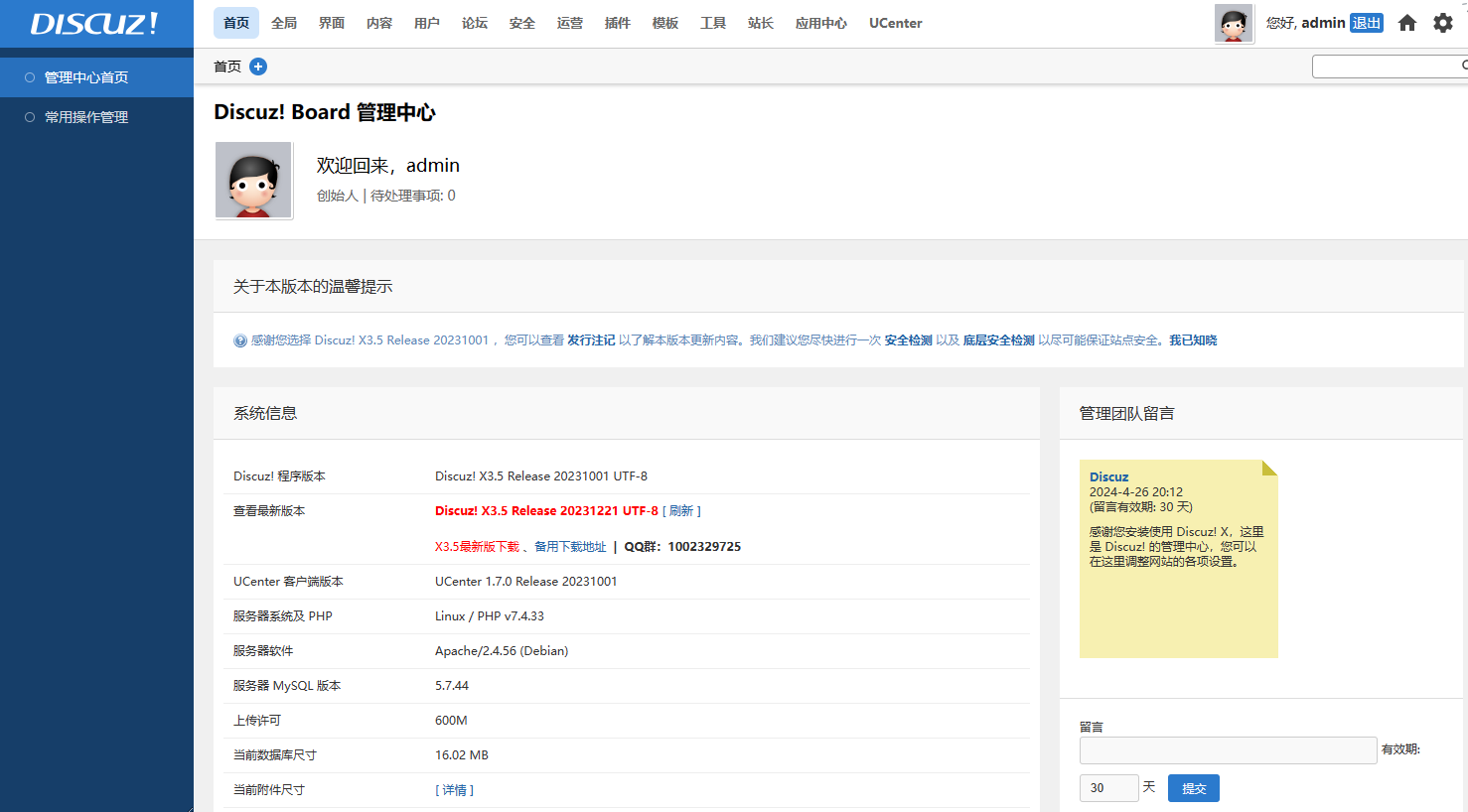Add current page to common operations
1468x812 pixels.
(x=258, y=67)
